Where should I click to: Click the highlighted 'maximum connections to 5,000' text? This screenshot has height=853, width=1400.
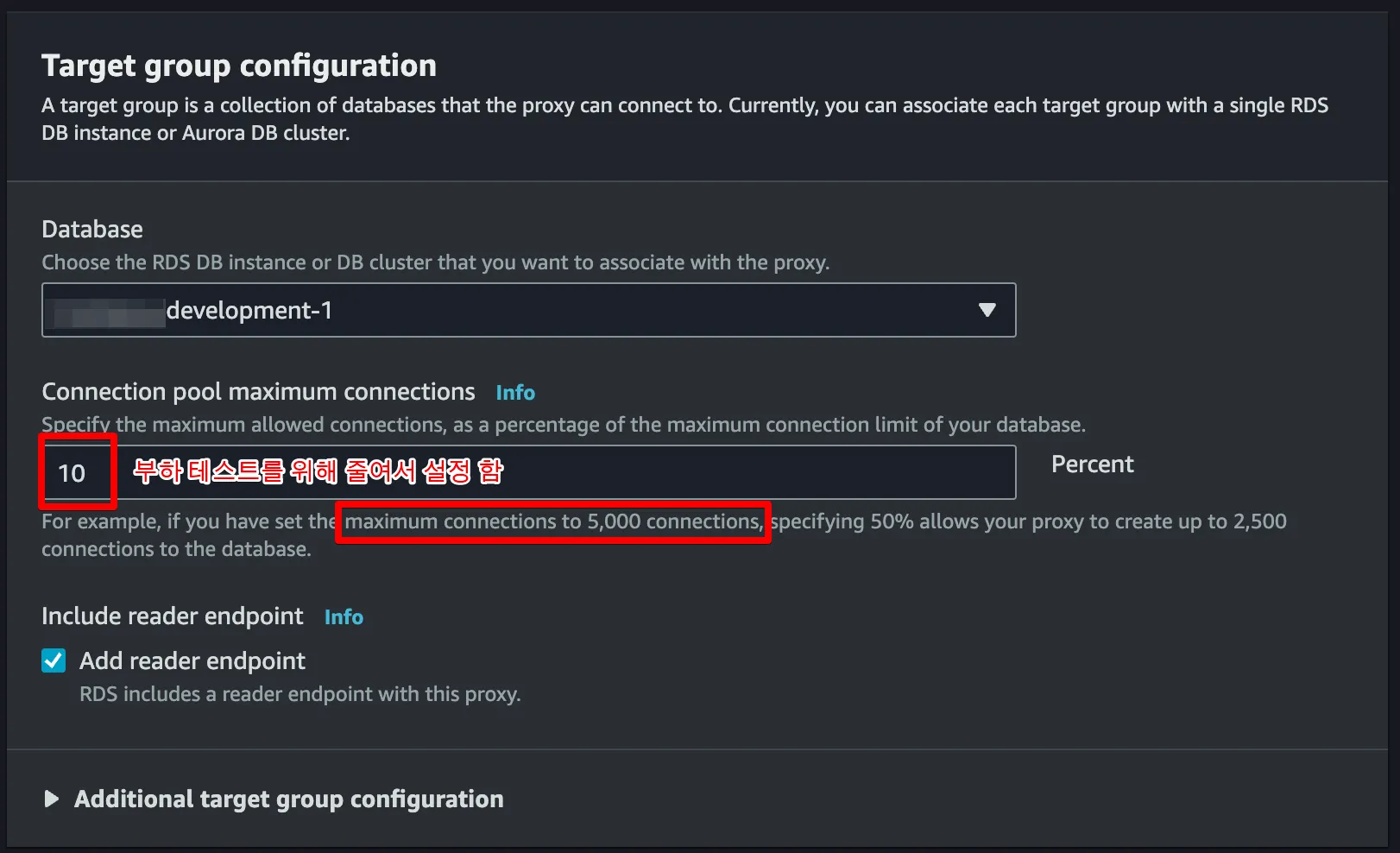(x=552, y=521)
